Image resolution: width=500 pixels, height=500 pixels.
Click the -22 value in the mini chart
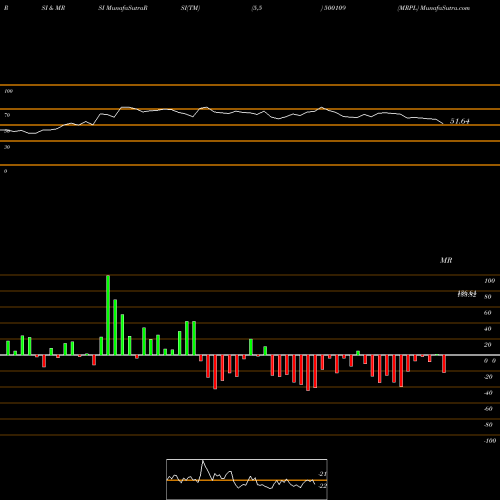tap(322, 486)
